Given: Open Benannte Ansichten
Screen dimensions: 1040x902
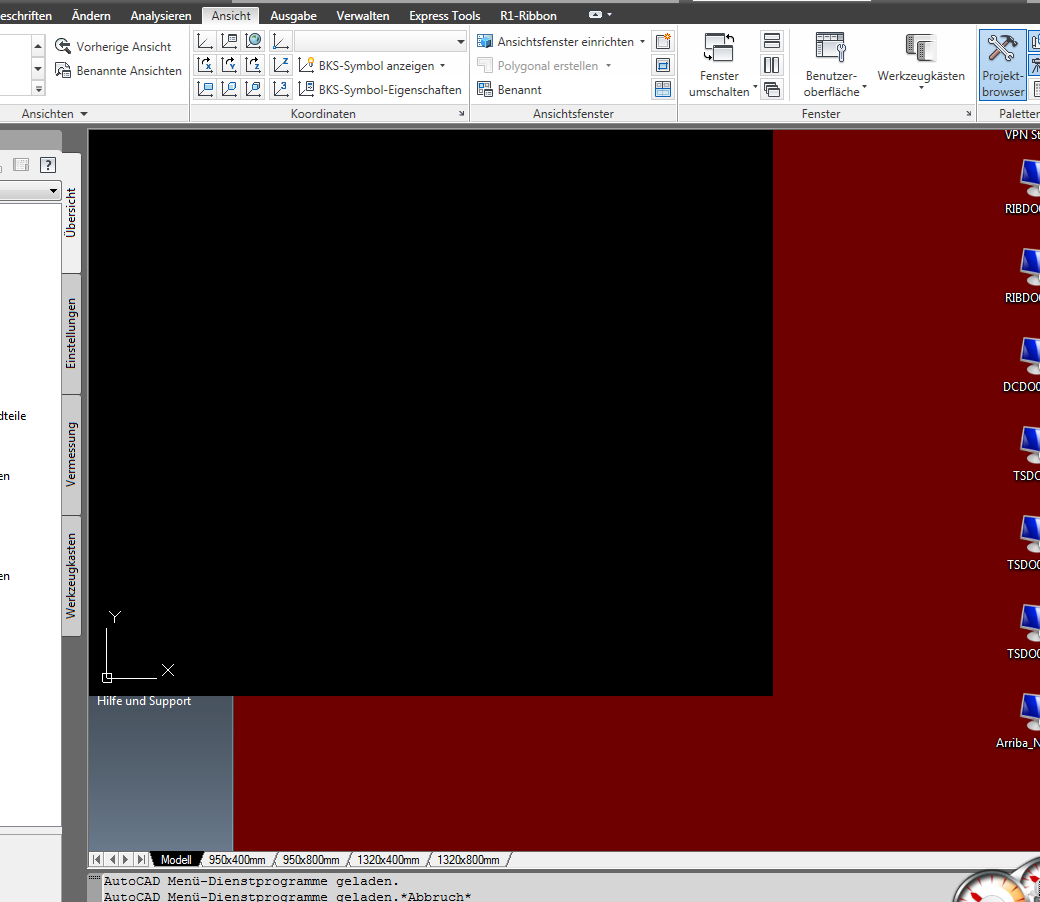Looking at the screenshot, I should point(118,70).
